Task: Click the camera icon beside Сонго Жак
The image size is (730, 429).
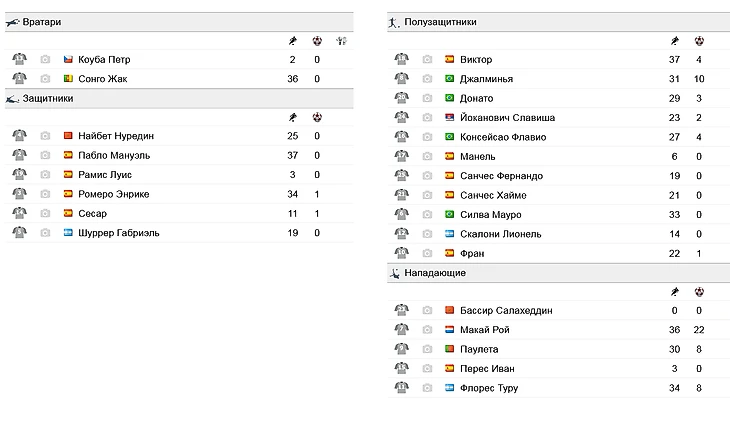Action: click(x=45, y=79)
